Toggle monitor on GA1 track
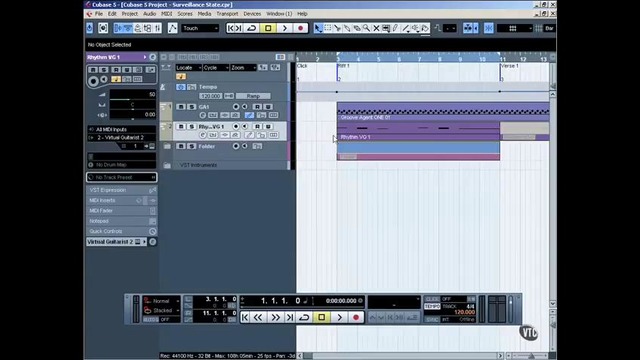640x360 pixels. click(x=244, y=107)
